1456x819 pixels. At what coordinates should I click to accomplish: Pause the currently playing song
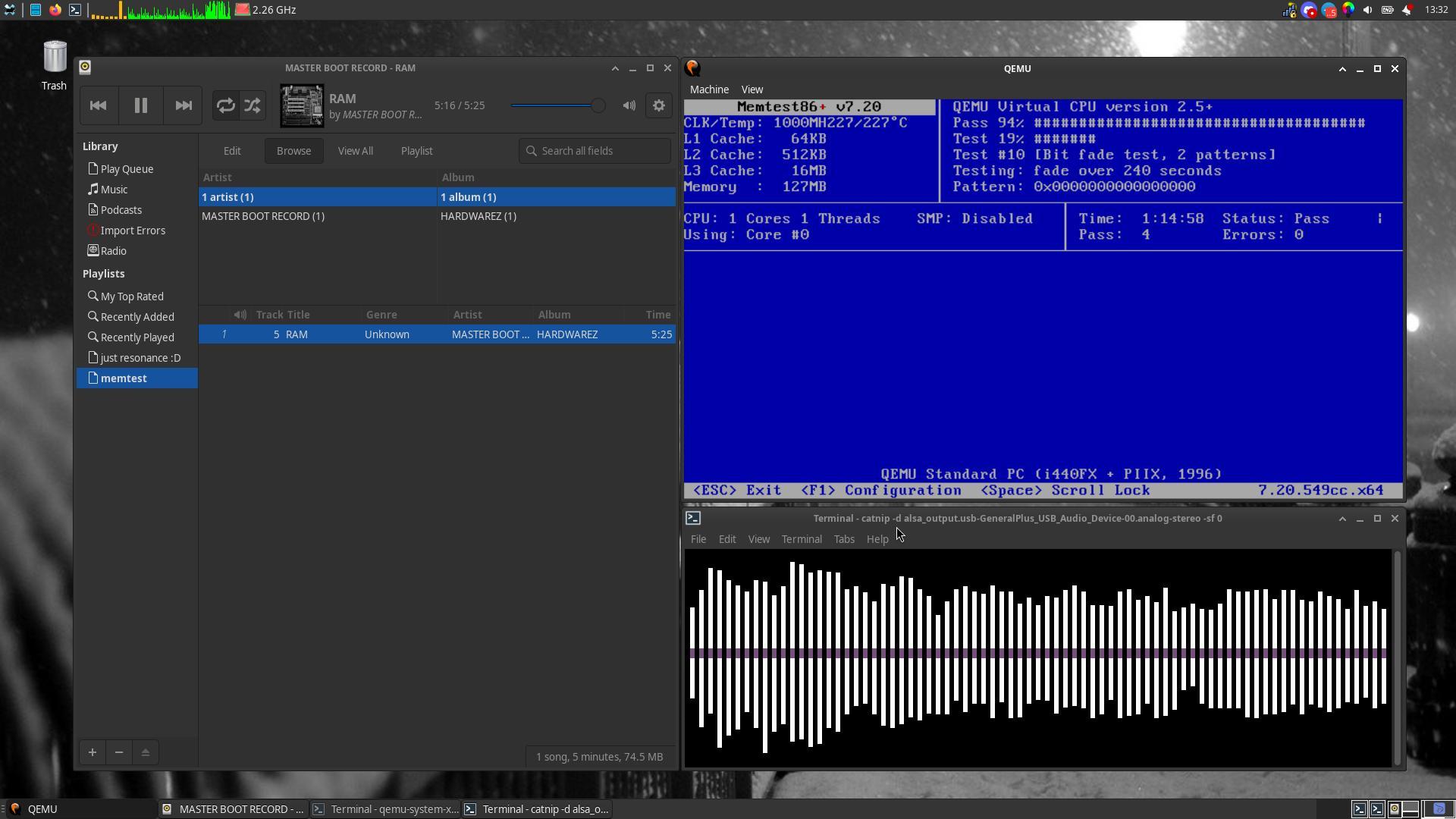tap(140, 105)
